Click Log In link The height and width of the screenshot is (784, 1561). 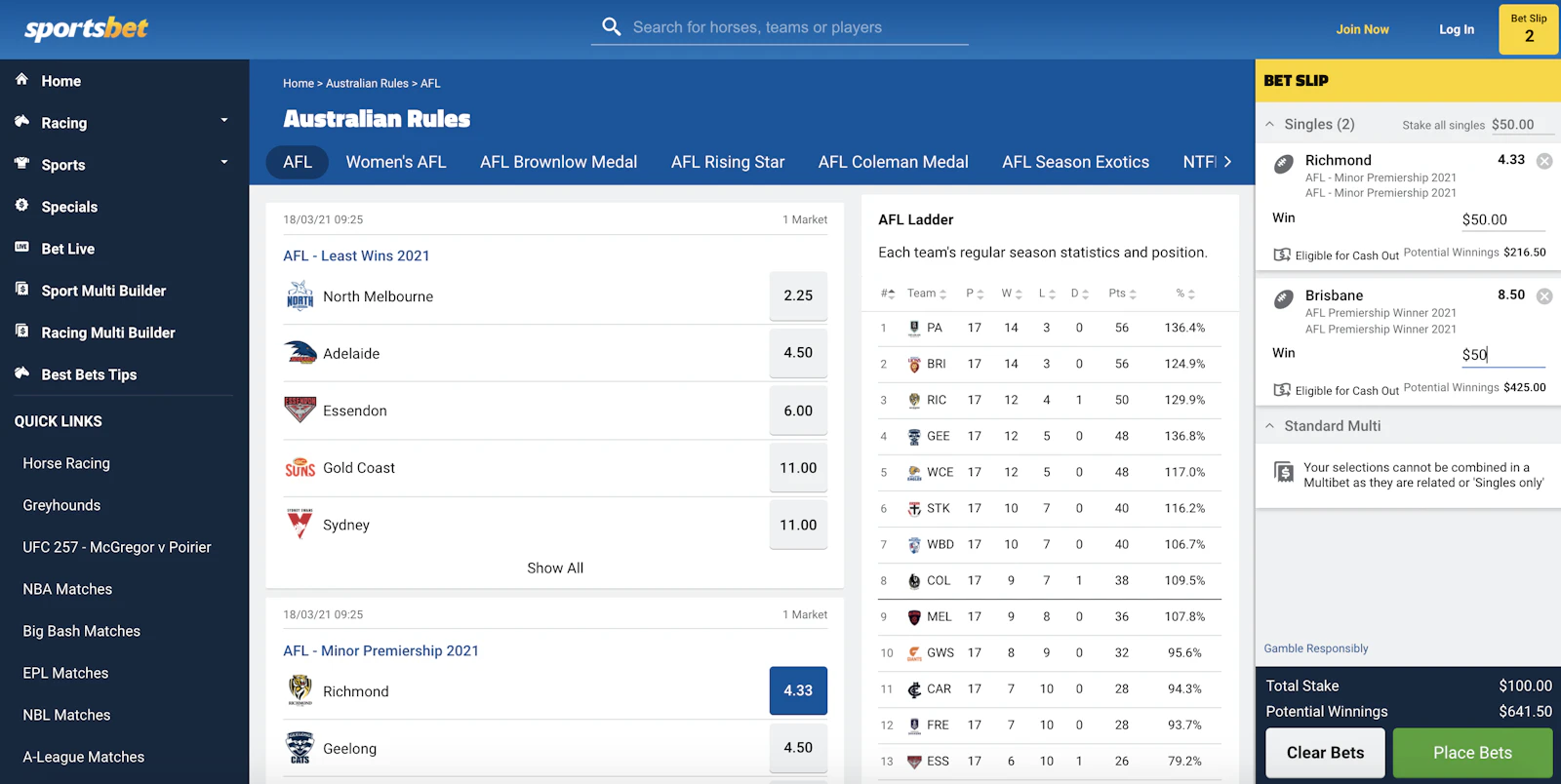1457,29
